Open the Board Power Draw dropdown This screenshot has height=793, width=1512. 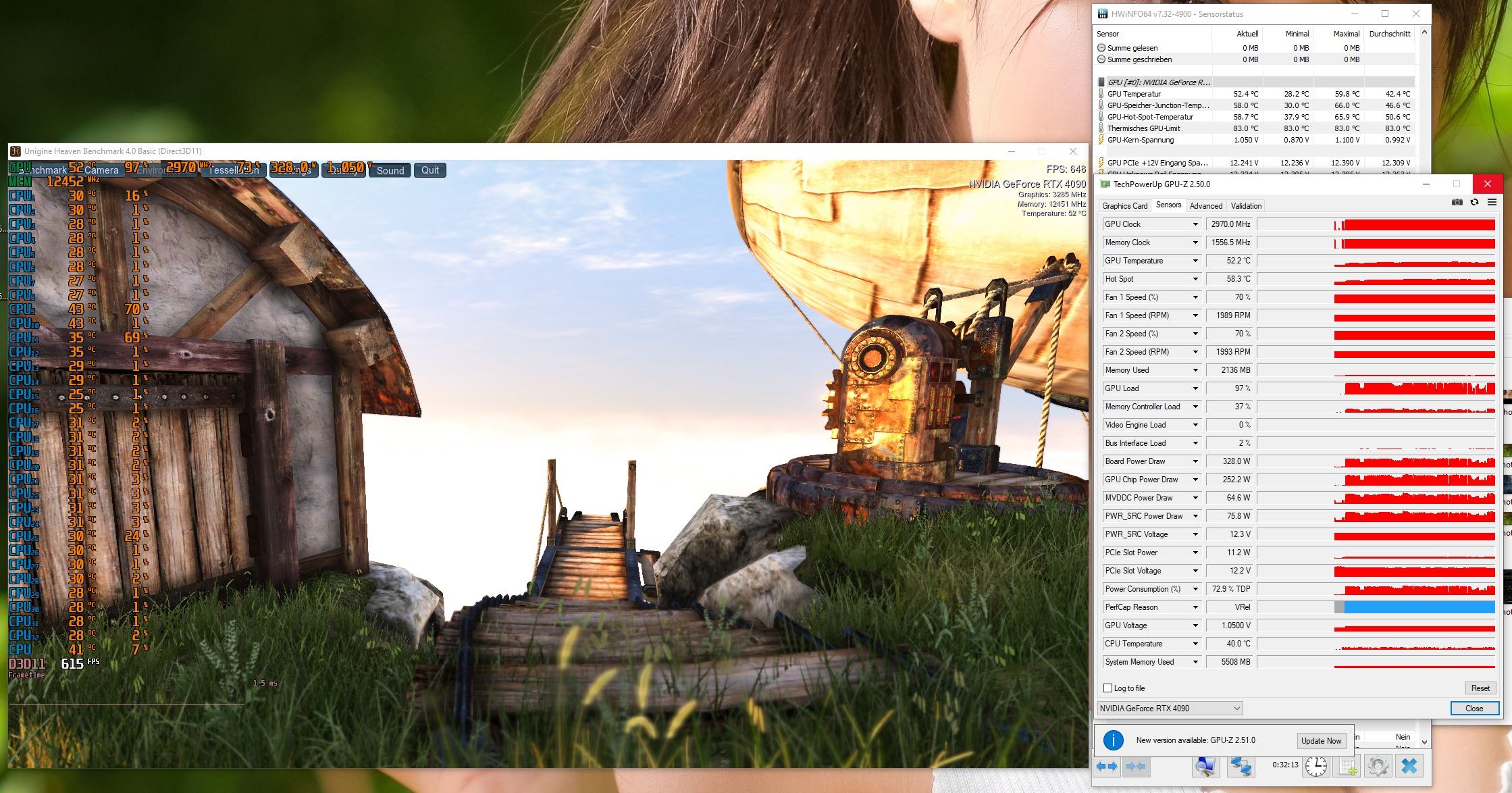1195,461
